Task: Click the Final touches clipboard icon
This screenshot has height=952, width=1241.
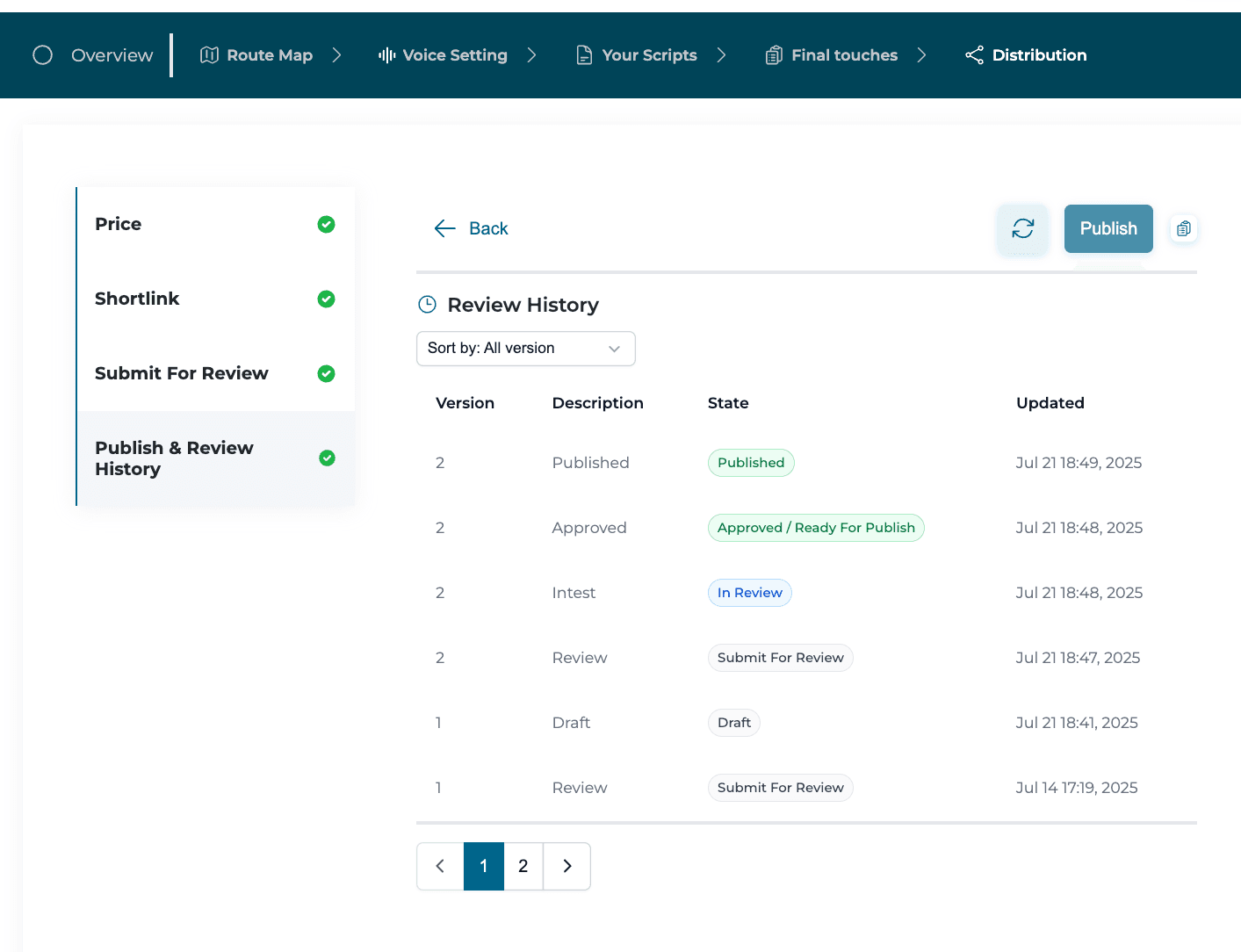Action: (x=774, y=55)
